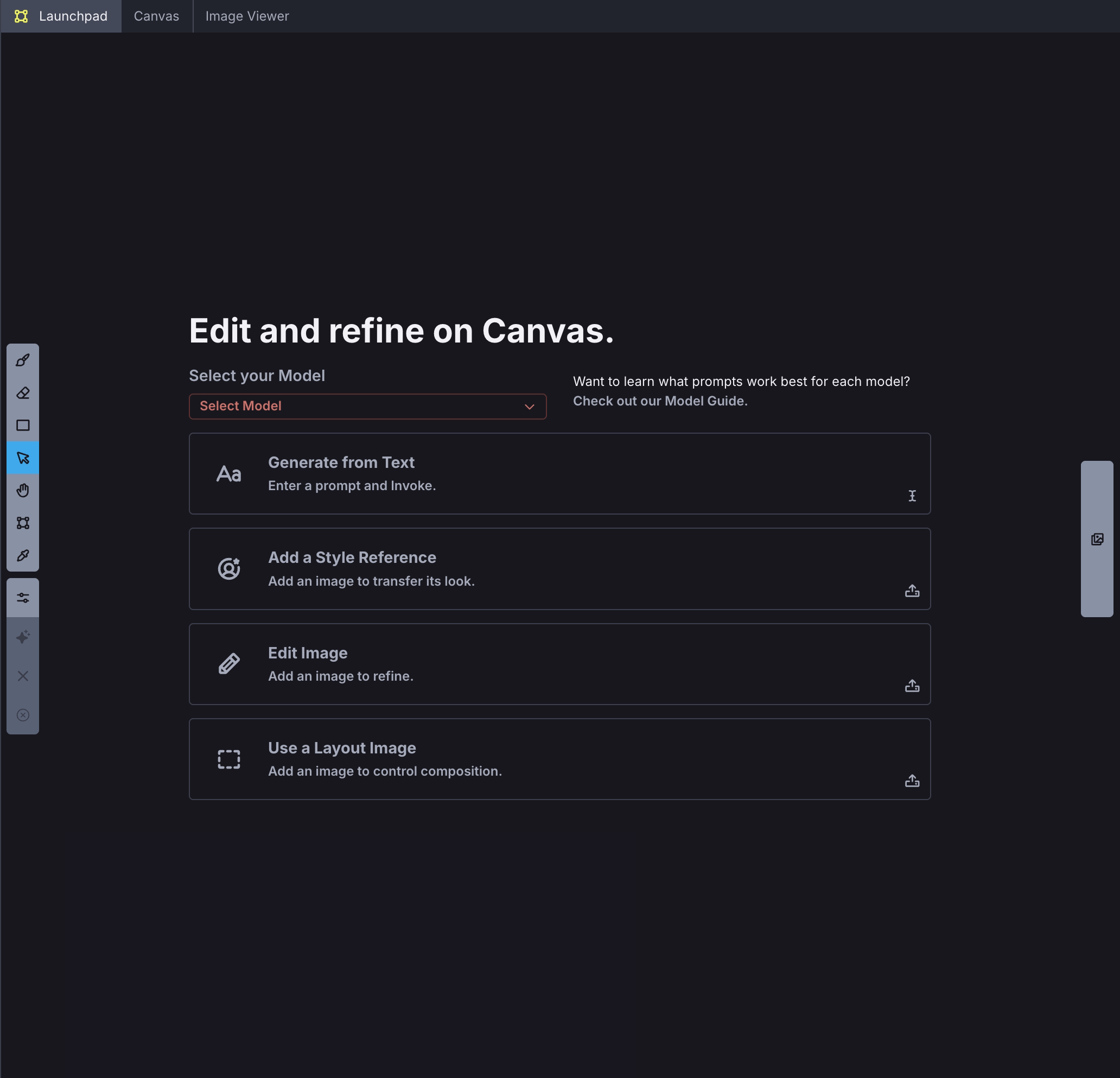Toggle the parameters panel sliders icon
This screenshot has height=1078, width=1120.
[23, 598]
